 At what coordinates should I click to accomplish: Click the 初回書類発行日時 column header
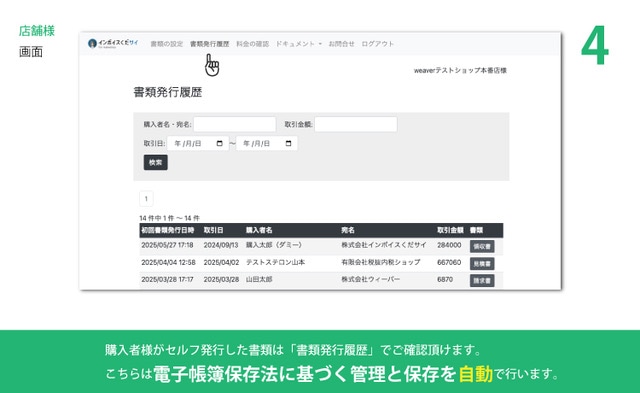coord(168,230)
